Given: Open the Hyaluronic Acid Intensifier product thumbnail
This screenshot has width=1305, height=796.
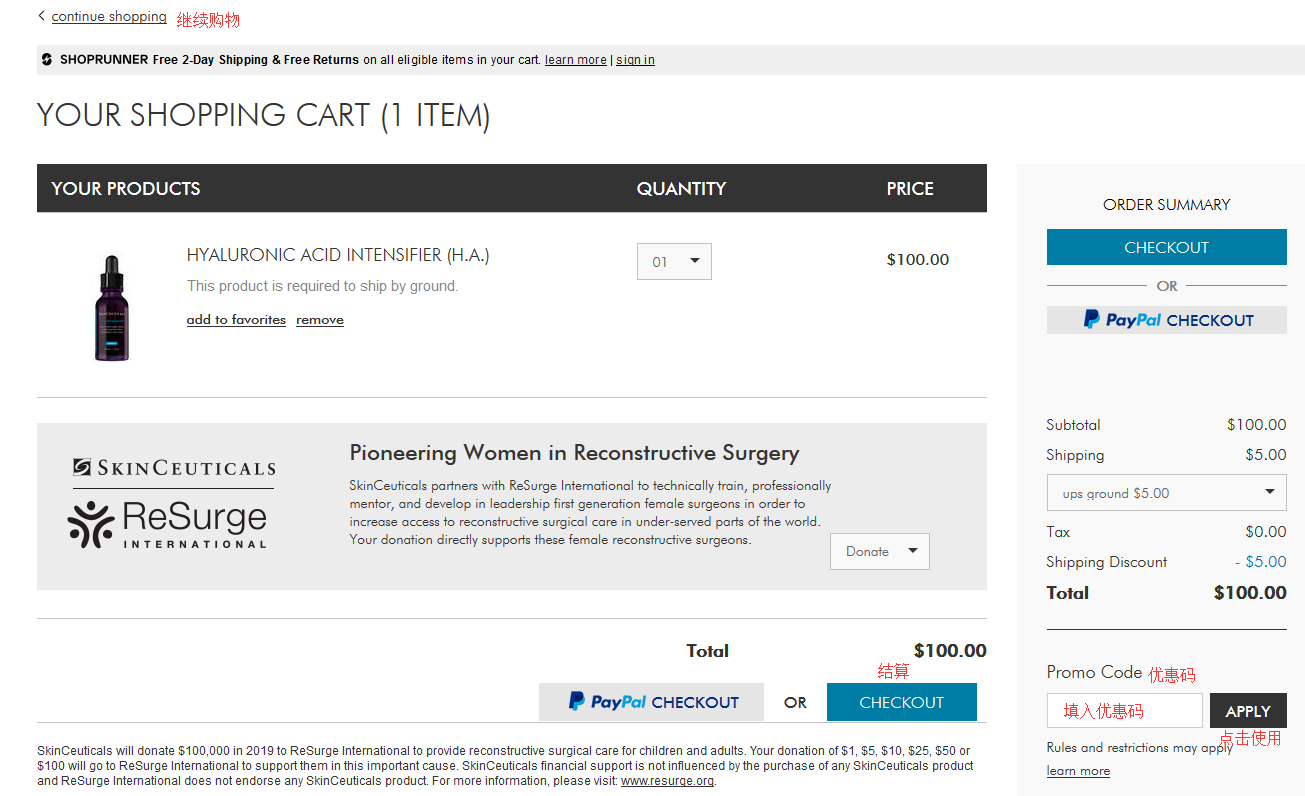Looking at the screenshot, I should coord(111,307).
